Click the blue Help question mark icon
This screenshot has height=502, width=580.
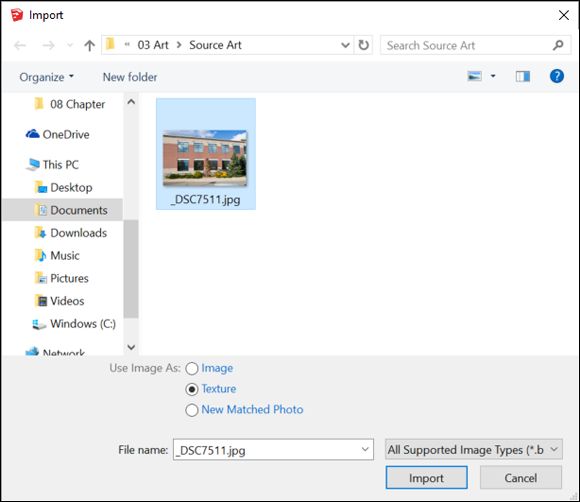point(557,76)
